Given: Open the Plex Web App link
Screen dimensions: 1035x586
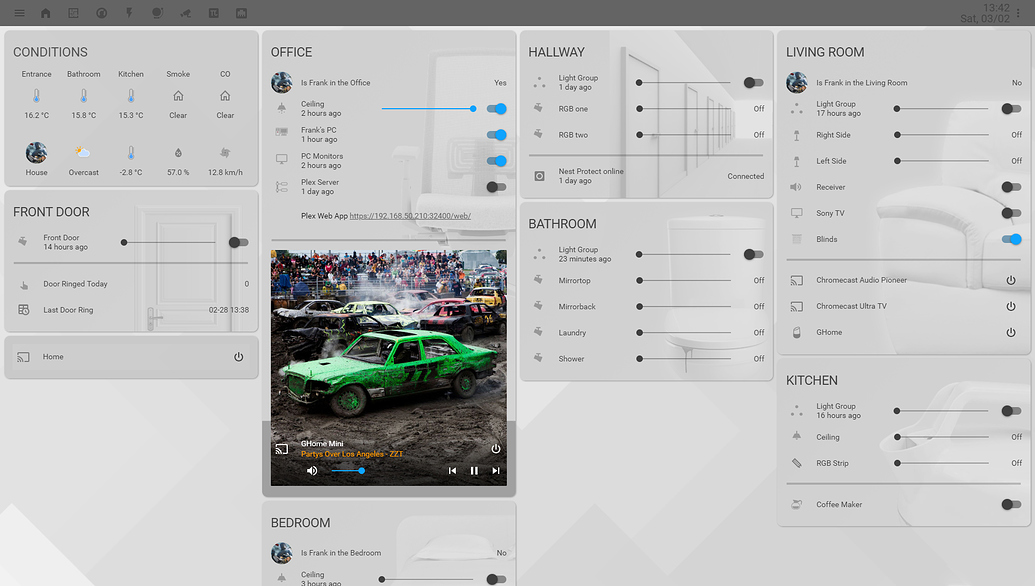Looking at the screenshot, I should [x=410, y=216].
